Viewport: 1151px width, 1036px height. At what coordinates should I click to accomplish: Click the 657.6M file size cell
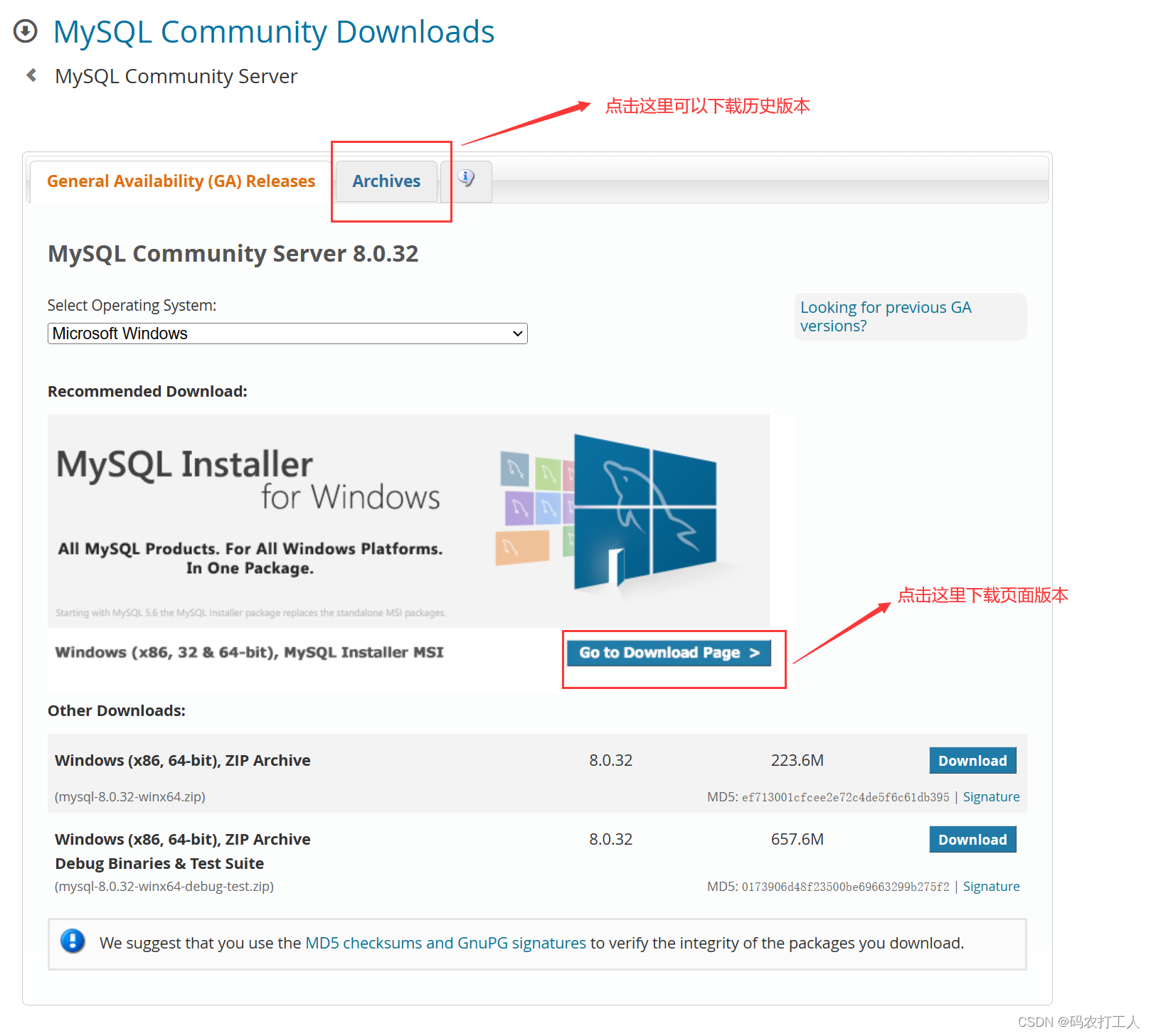point(797,840)
